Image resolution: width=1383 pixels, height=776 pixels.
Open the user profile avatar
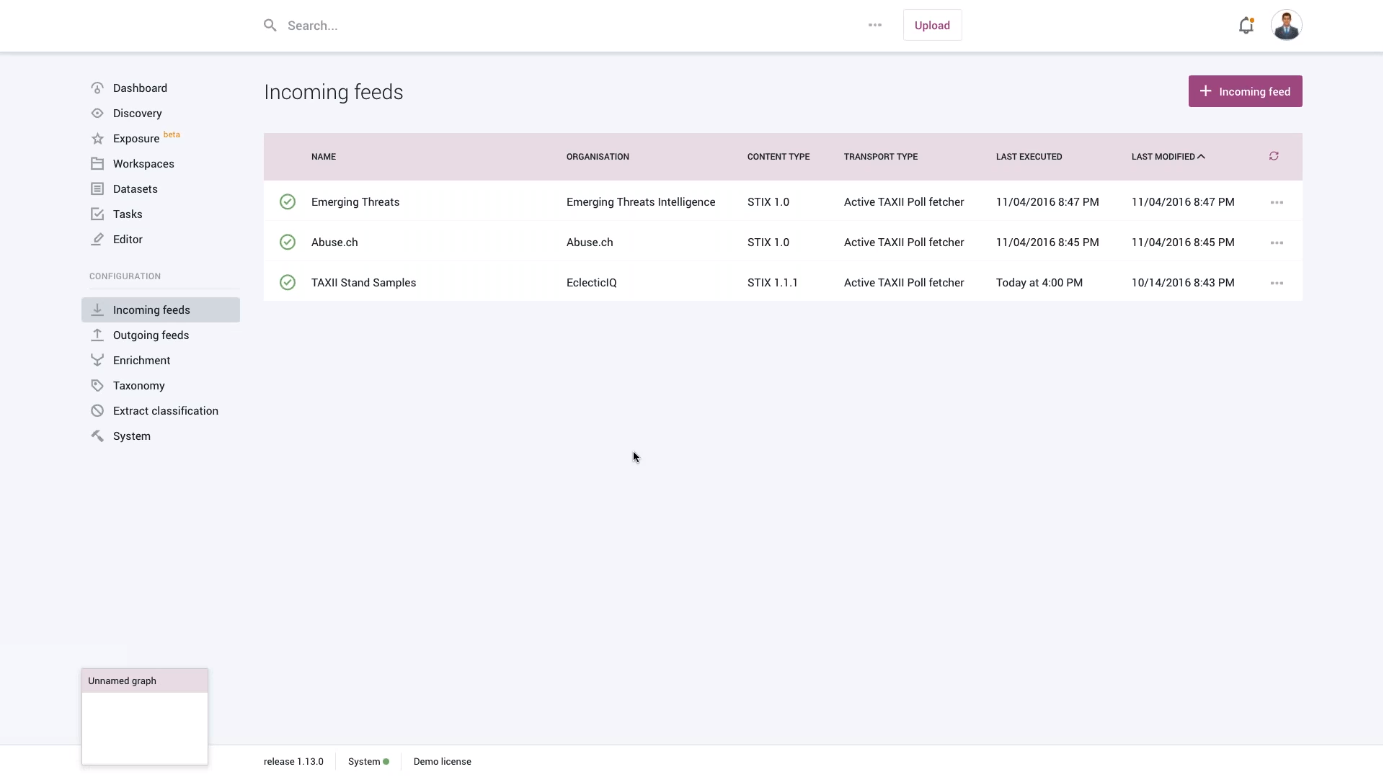pyautogui.click(x=1286, y=25)
